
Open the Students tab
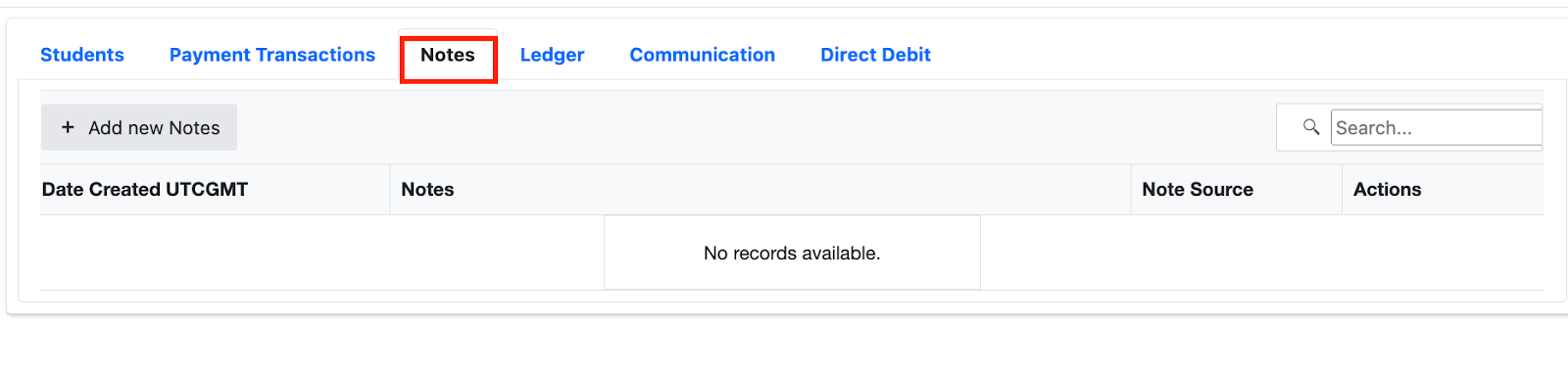pos(82,55)
